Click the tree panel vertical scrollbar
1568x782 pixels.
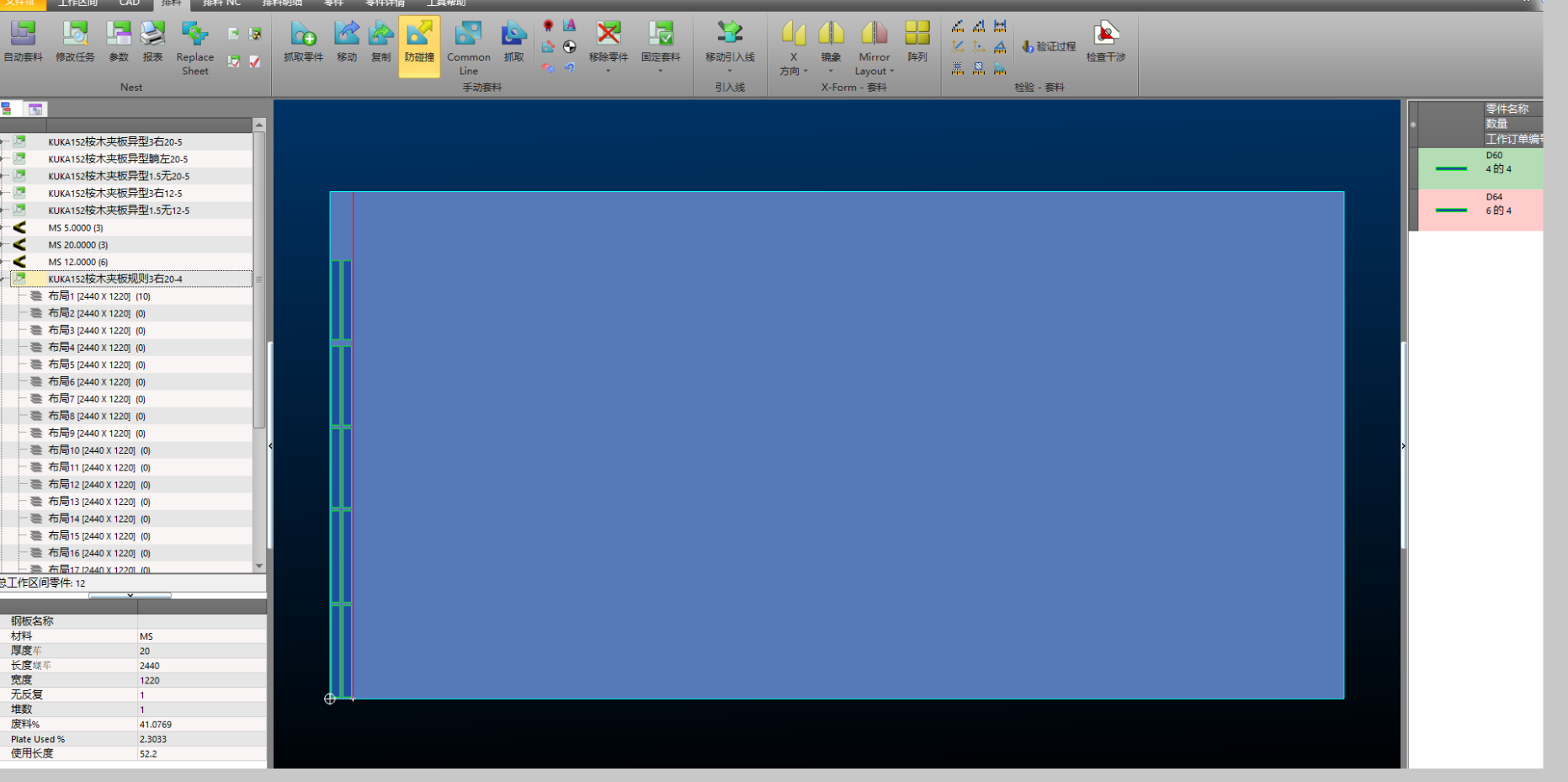[x=259, y=278]
